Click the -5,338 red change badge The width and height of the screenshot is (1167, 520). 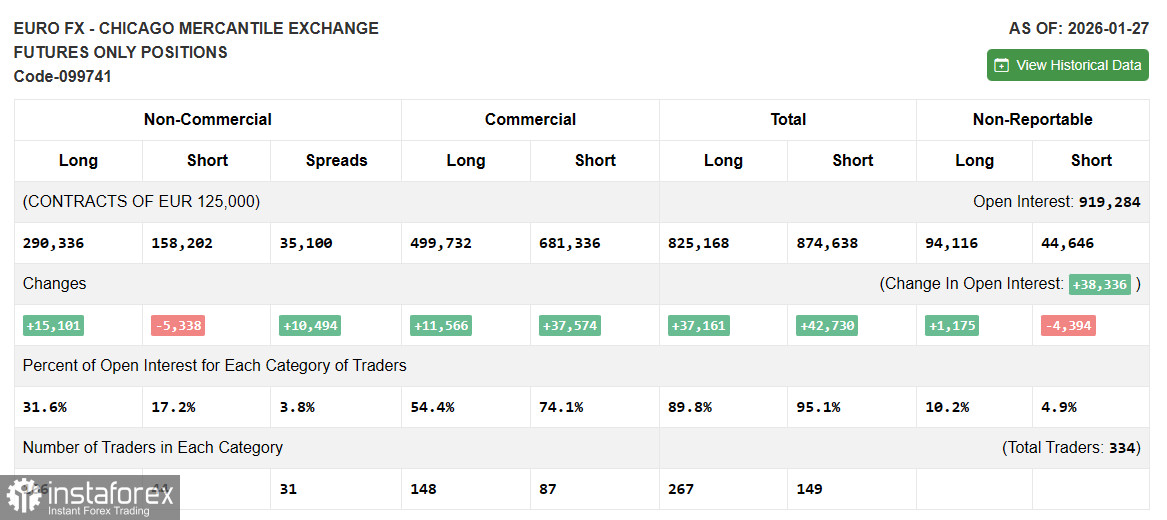coord(179,325)
